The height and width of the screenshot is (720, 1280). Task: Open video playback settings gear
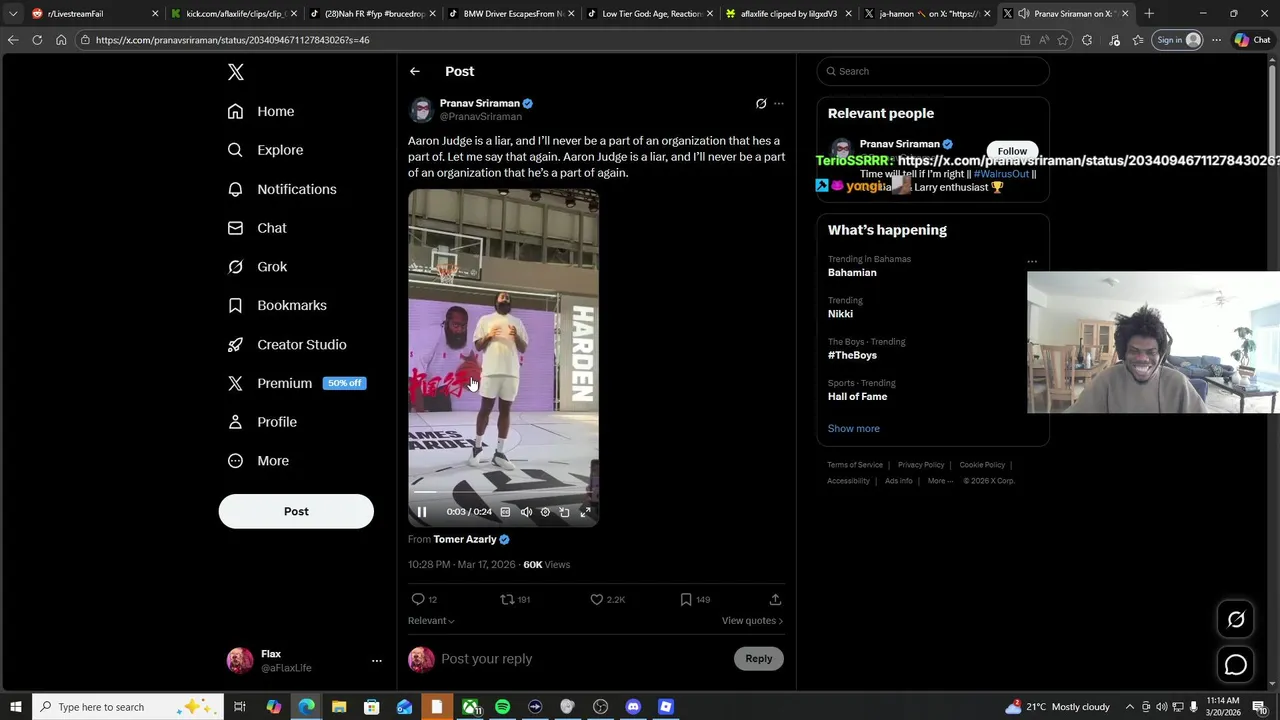point(545,512)
